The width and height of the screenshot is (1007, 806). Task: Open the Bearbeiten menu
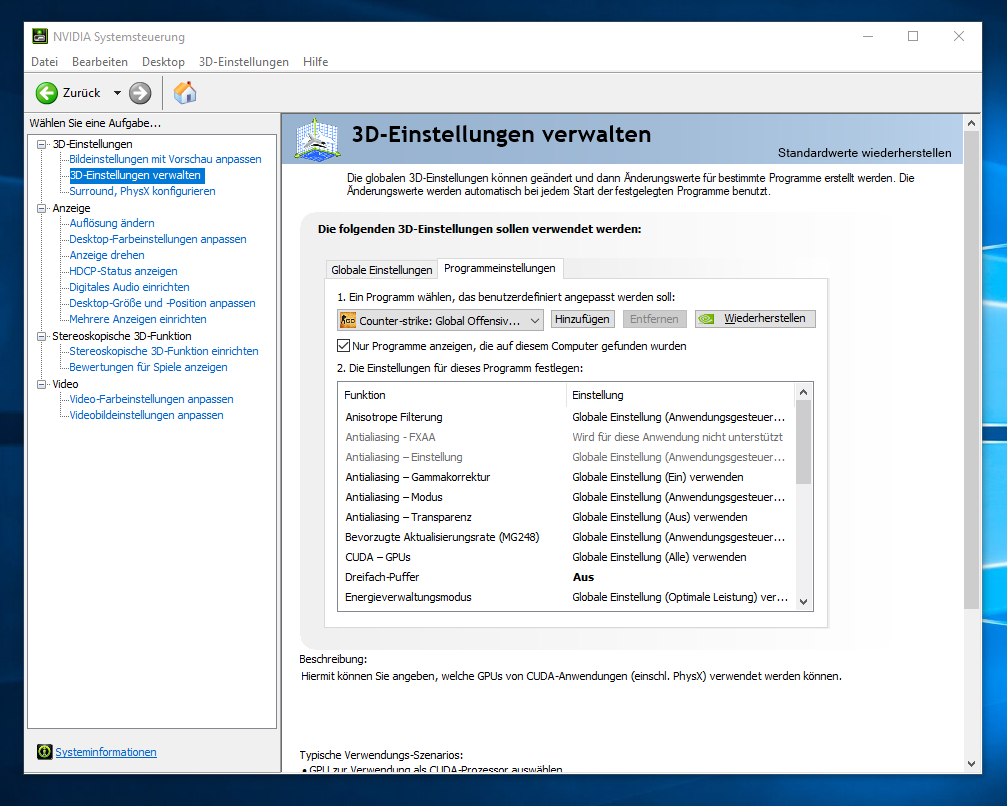point(100,62)
